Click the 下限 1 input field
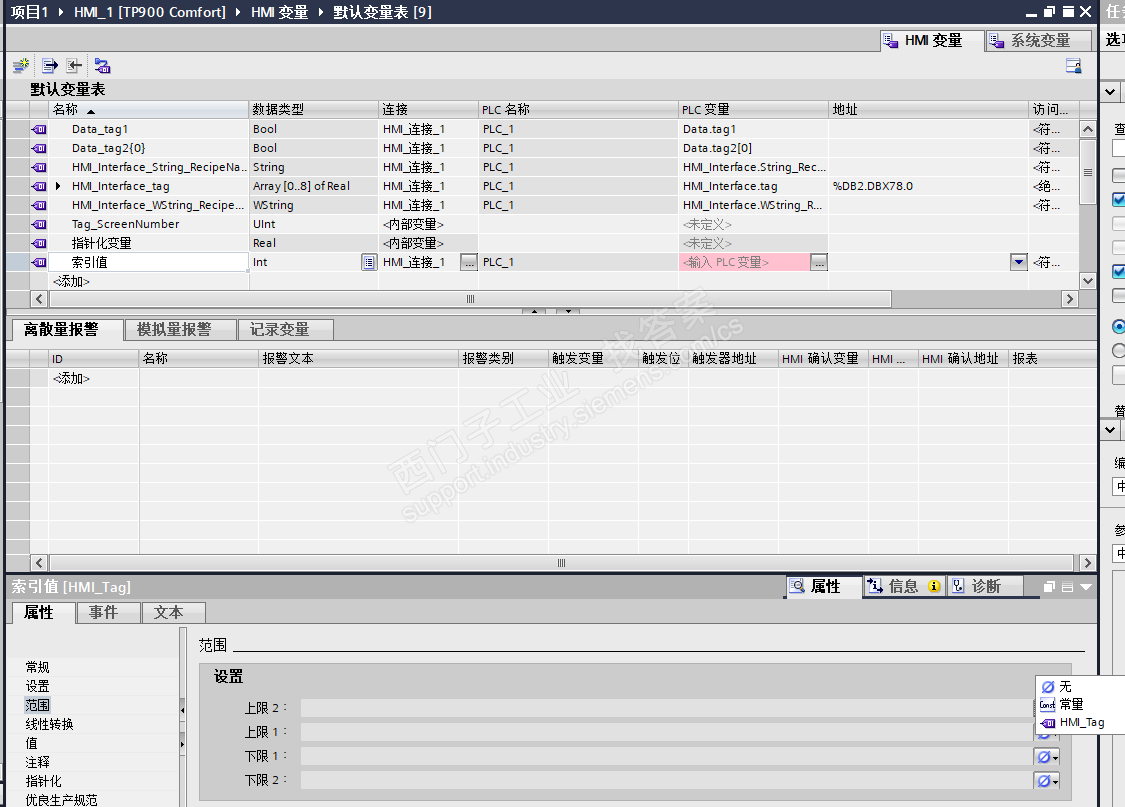The height and width of the screenshot is (807, 1125). click(x=667, y=756)
